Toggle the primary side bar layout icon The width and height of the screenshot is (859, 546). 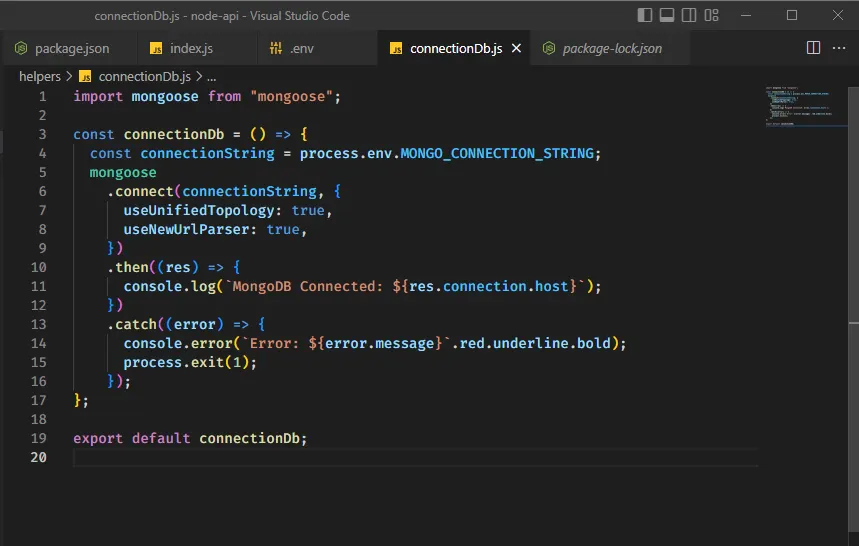coord(645,15)
